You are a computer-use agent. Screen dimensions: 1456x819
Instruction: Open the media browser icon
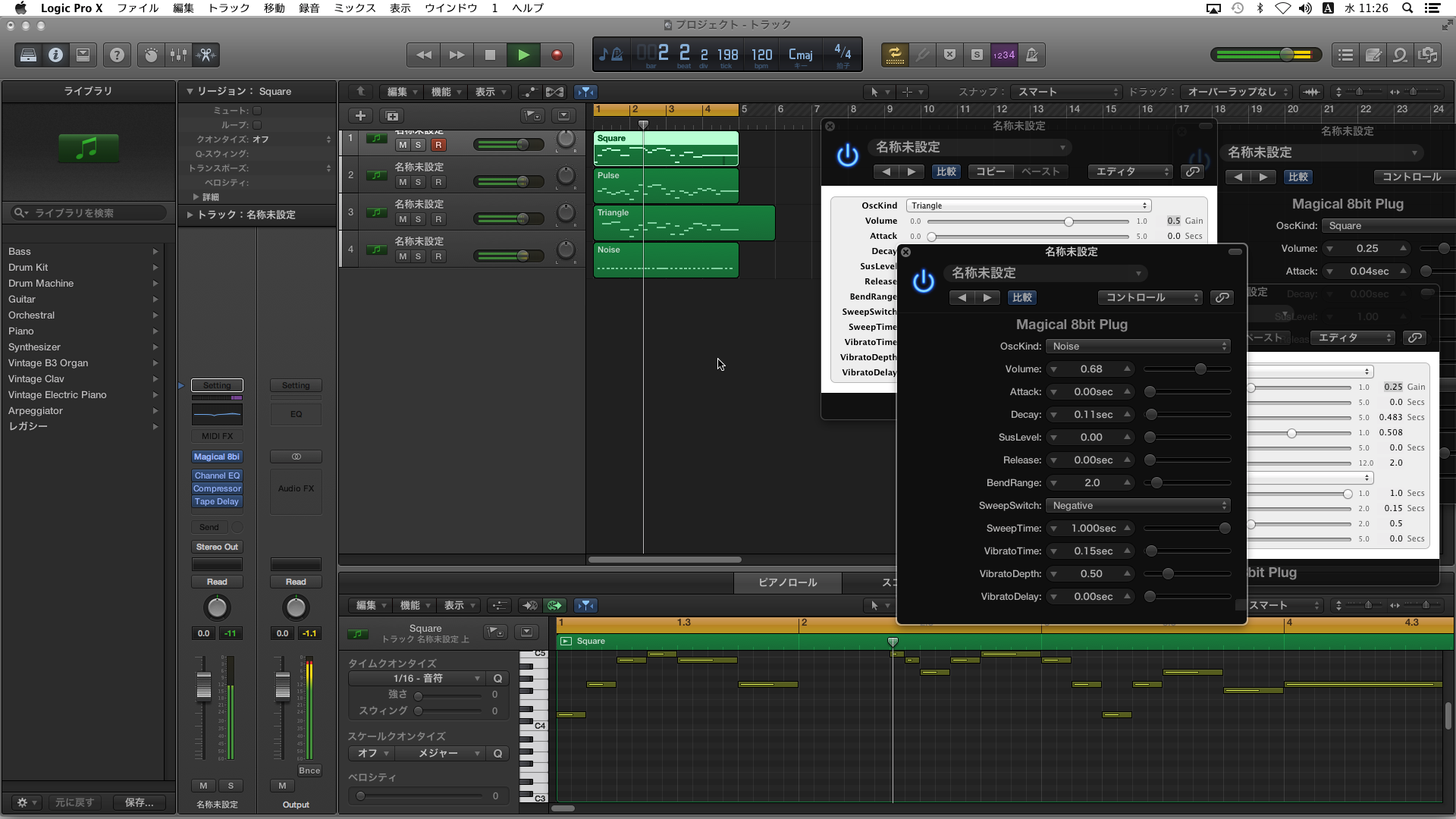tap(1428, 55)
